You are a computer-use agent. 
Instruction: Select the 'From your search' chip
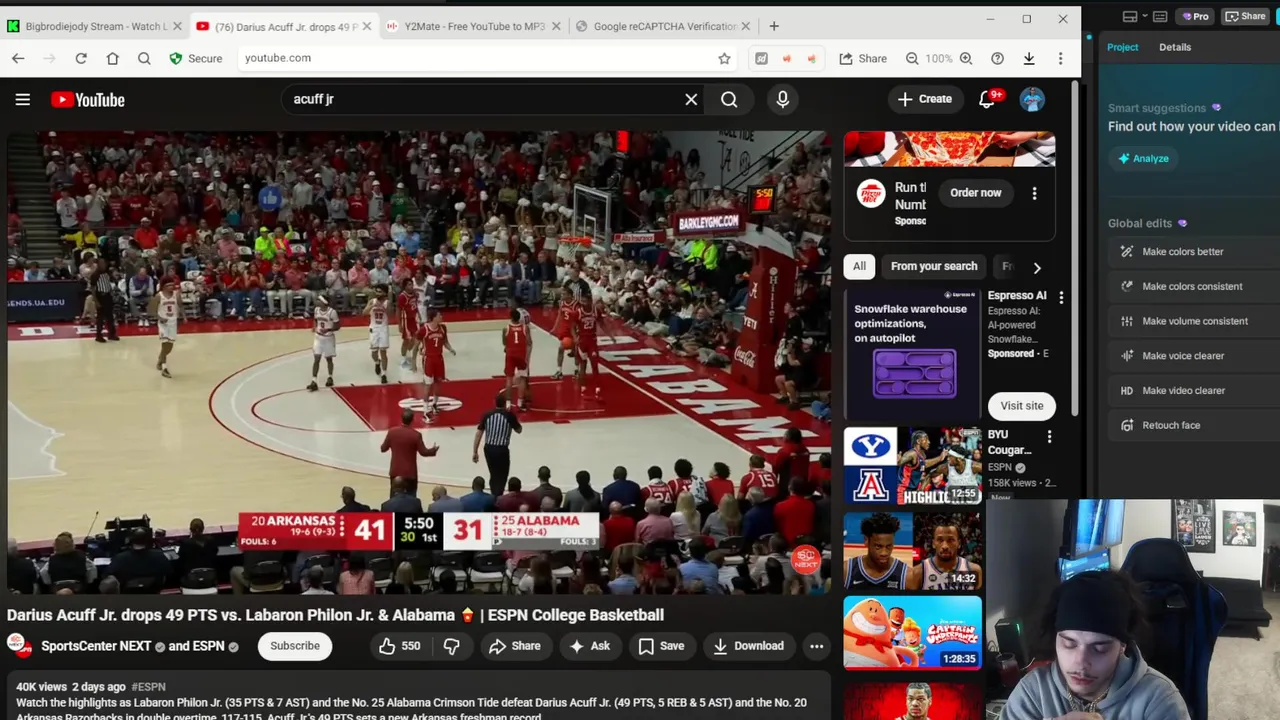tap(934, 266)
